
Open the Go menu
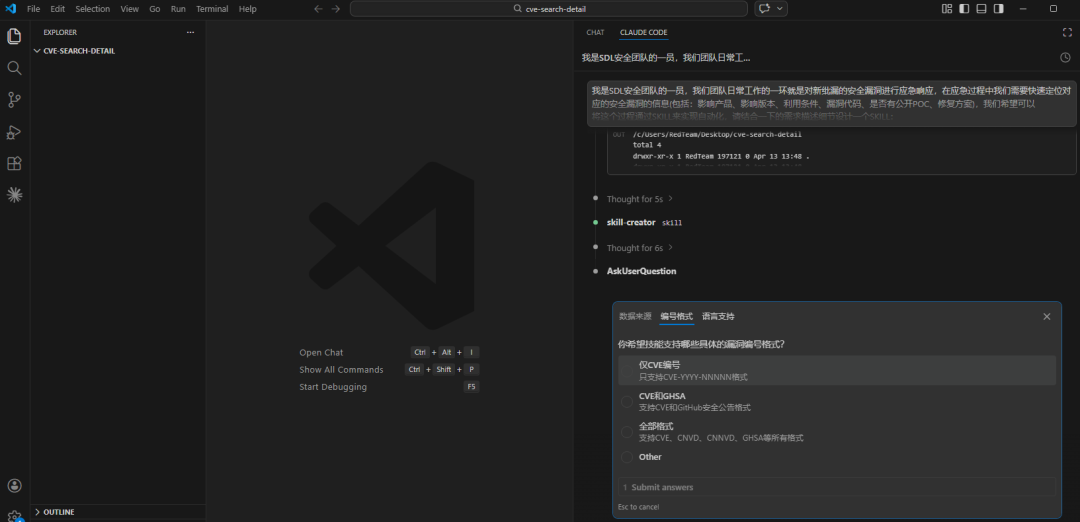(x=155, y=9)
